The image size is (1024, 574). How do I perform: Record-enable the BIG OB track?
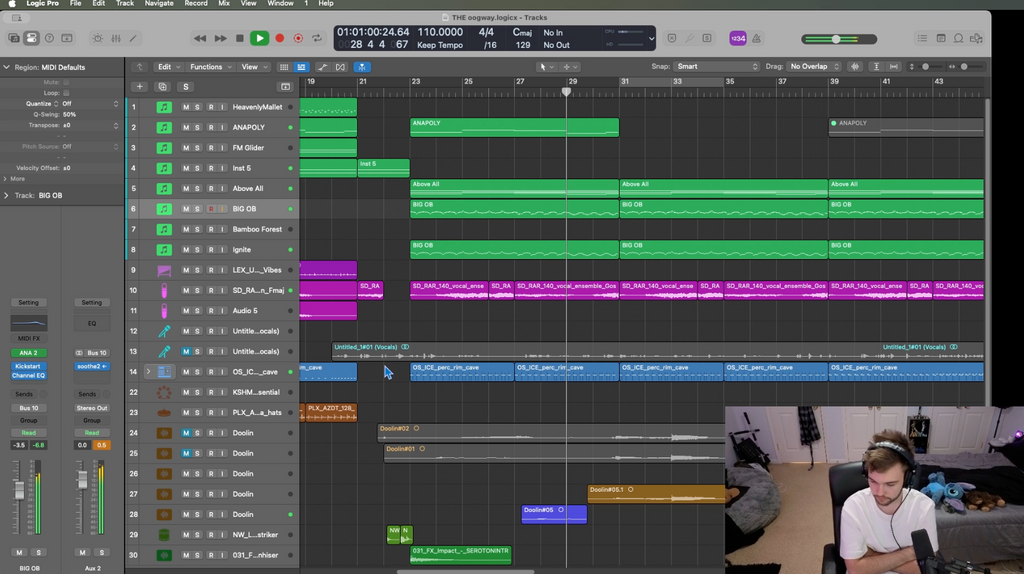coord(211,209)
